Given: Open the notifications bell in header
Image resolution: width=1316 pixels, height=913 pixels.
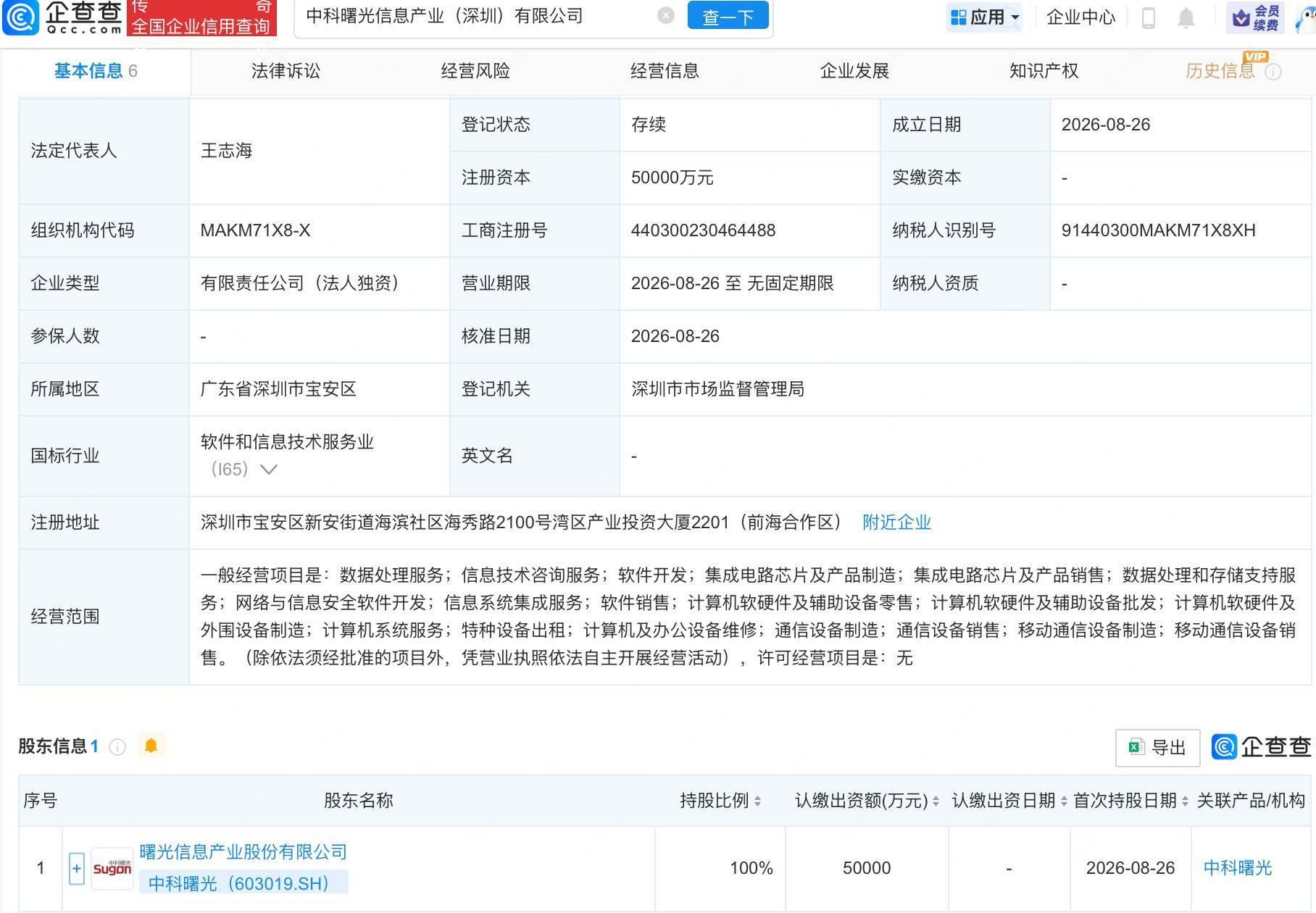Looking at the screenshot, I should (1186, 17).
